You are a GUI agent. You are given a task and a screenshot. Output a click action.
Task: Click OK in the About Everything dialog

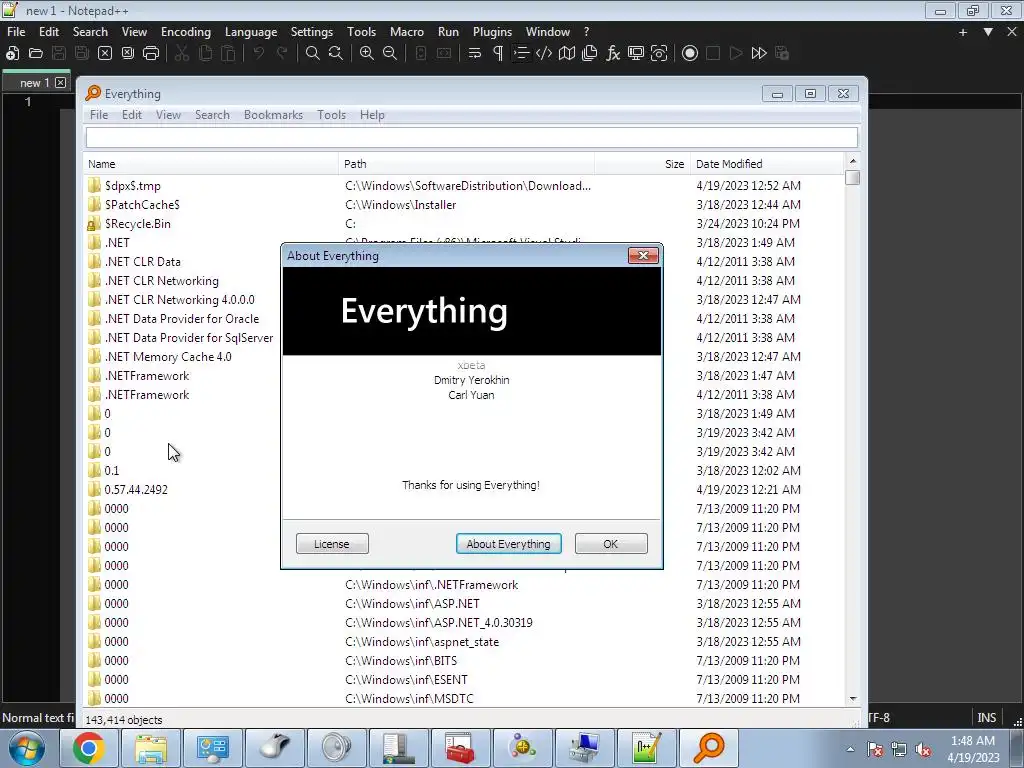pyautogui.click(x=611, y=543)
